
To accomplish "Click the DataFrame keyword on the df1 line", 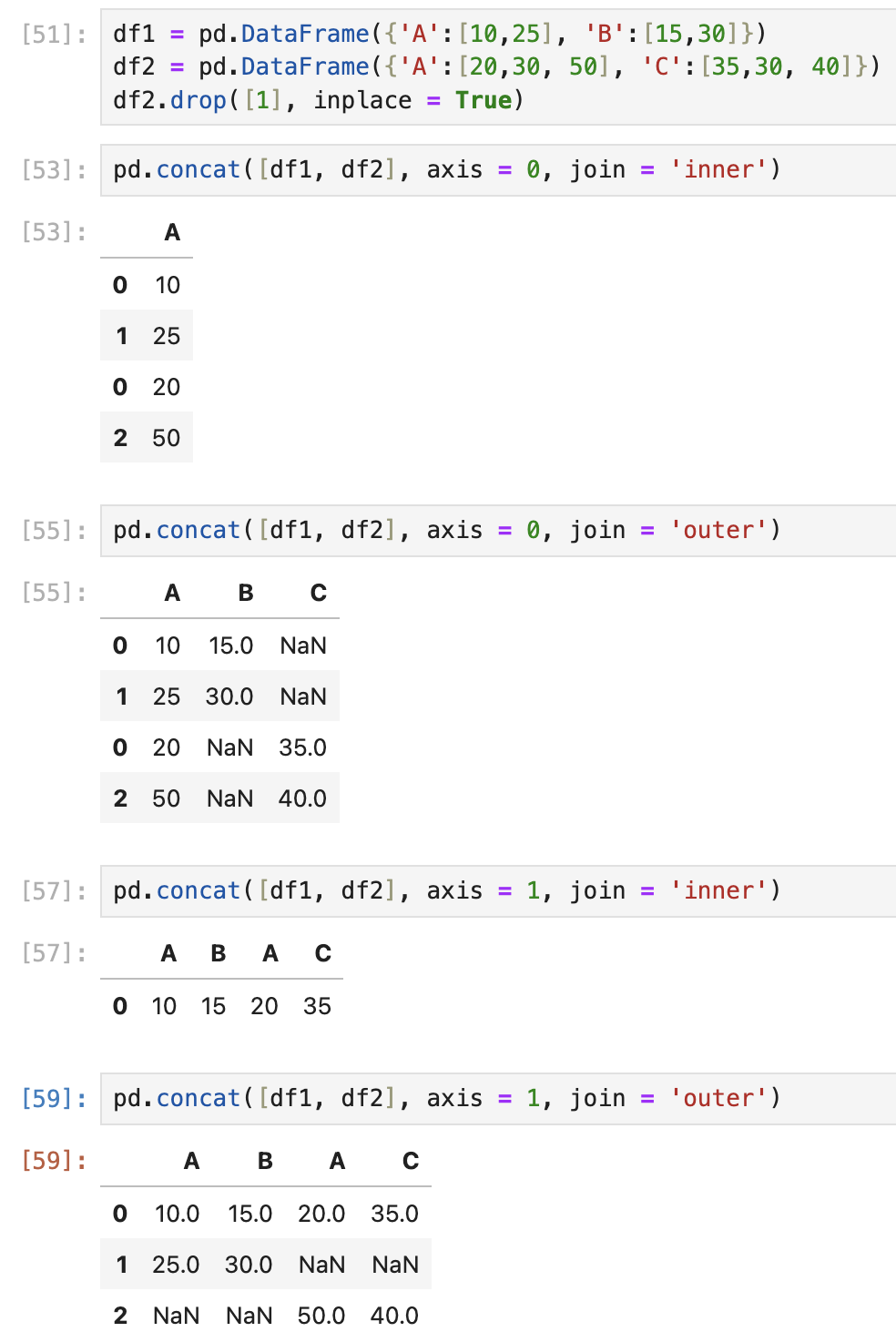I will click(x=305, y=35).
